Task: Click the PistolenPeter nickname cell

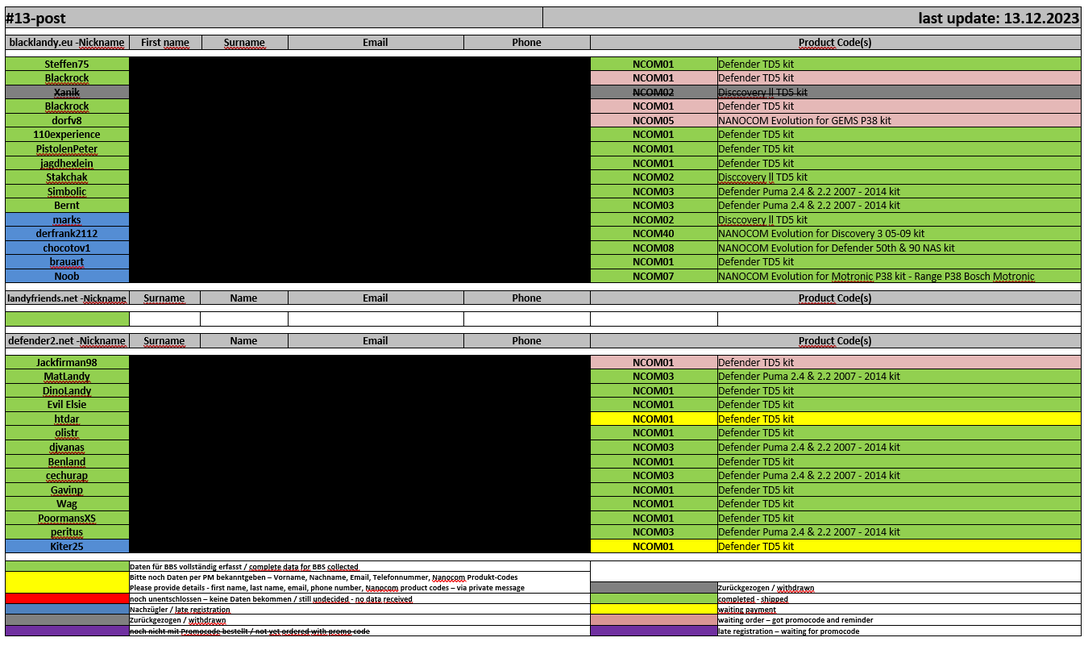Action: coord(67,149)
